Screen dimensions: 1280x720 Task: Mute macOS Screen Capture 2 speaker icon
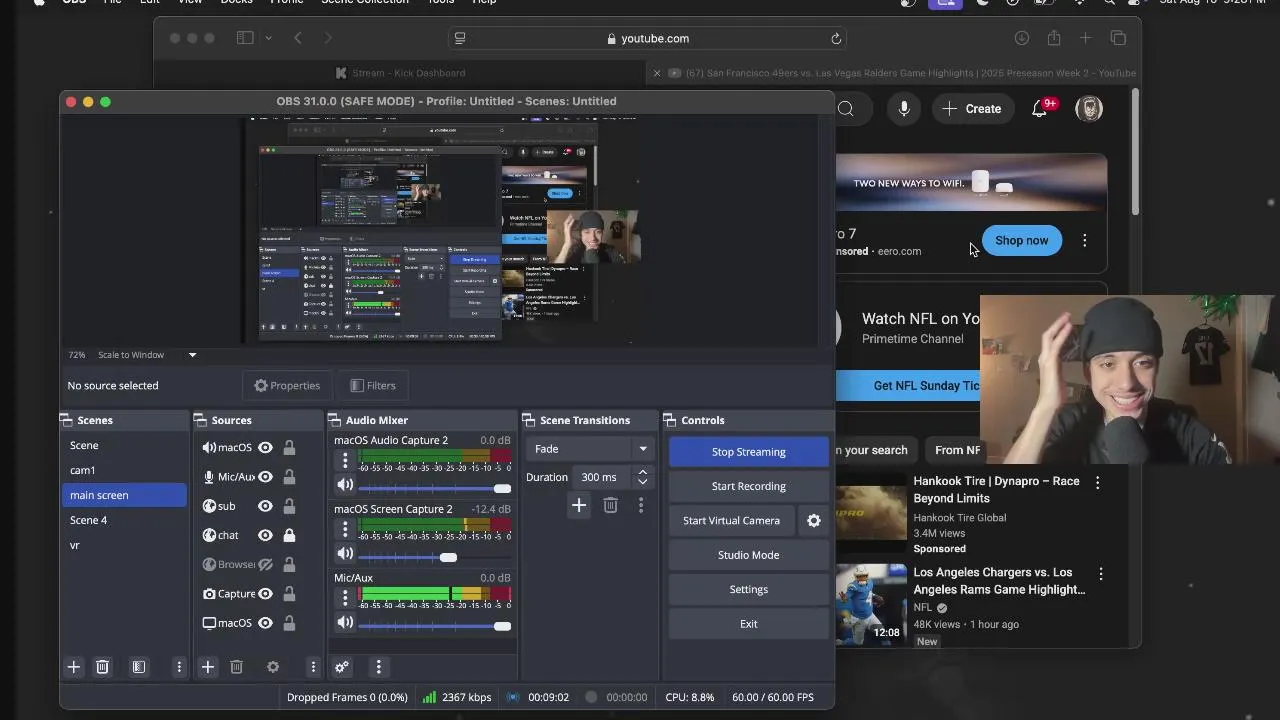(345, 554)
